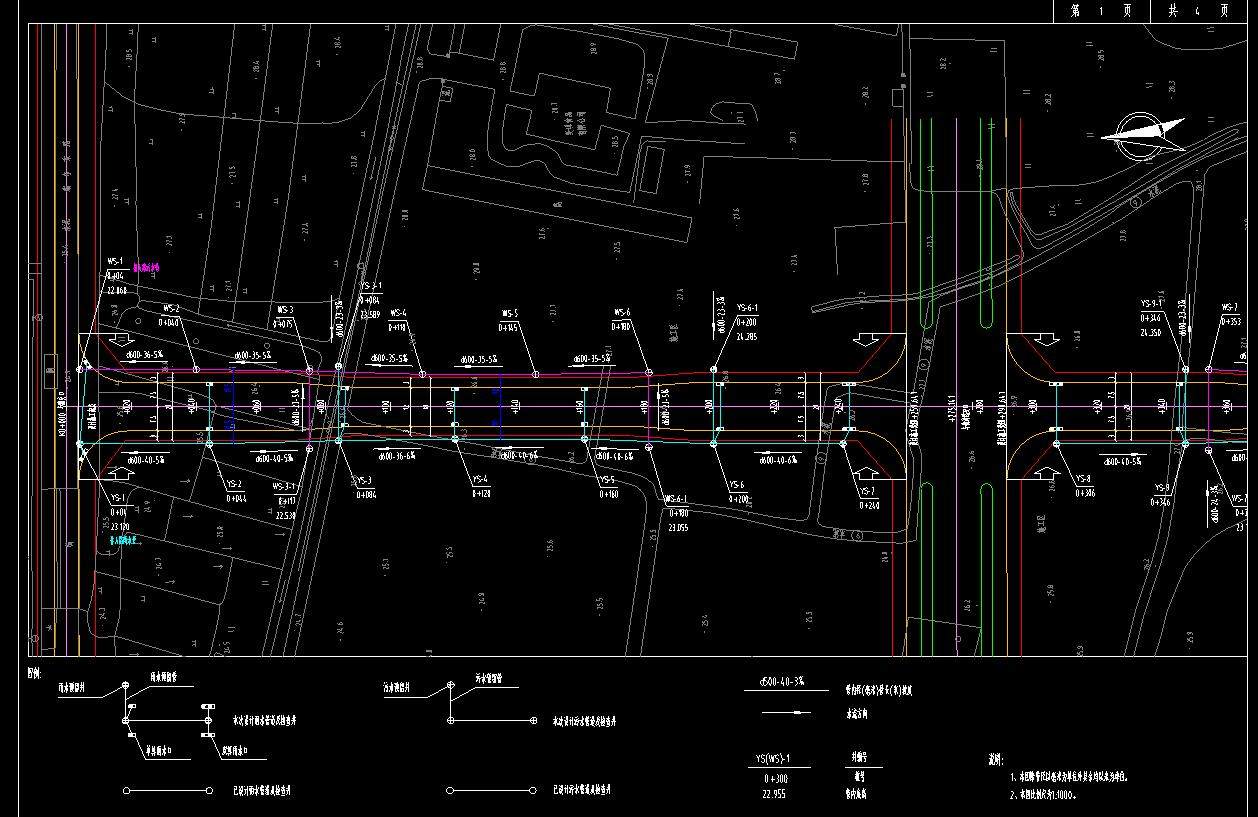1258x817 pixels.
Task: Select the WS-1 manhole label
Action: 115,261
